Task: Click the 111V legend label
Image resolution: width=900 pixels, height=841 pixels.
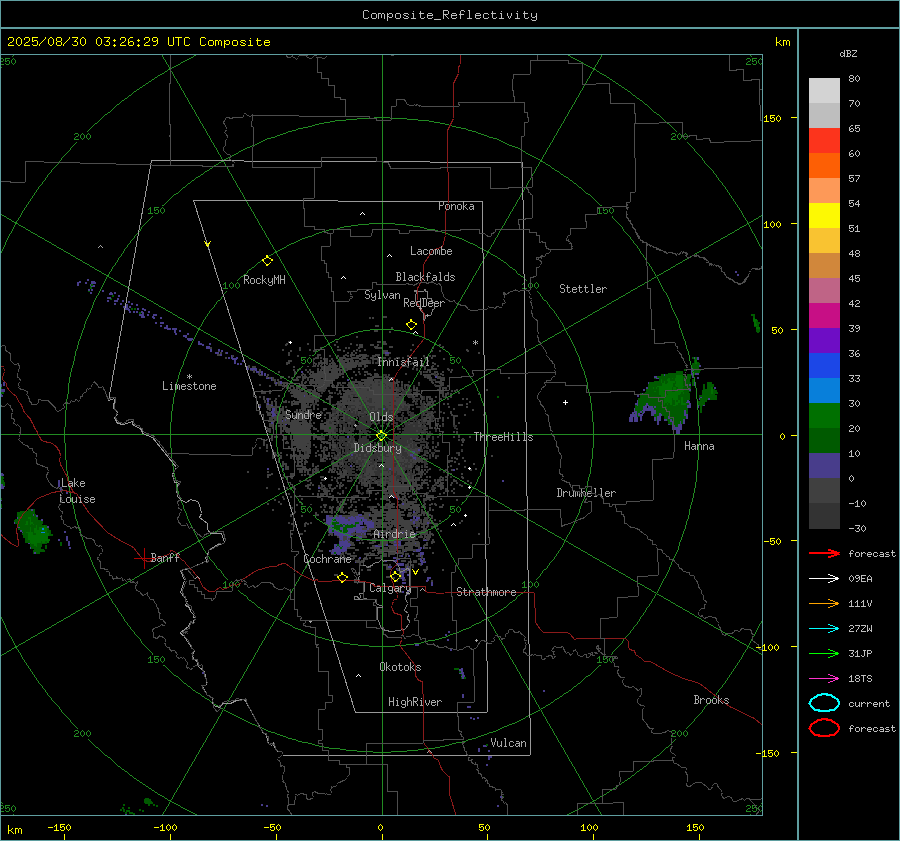Action: (x=860, y=603)
